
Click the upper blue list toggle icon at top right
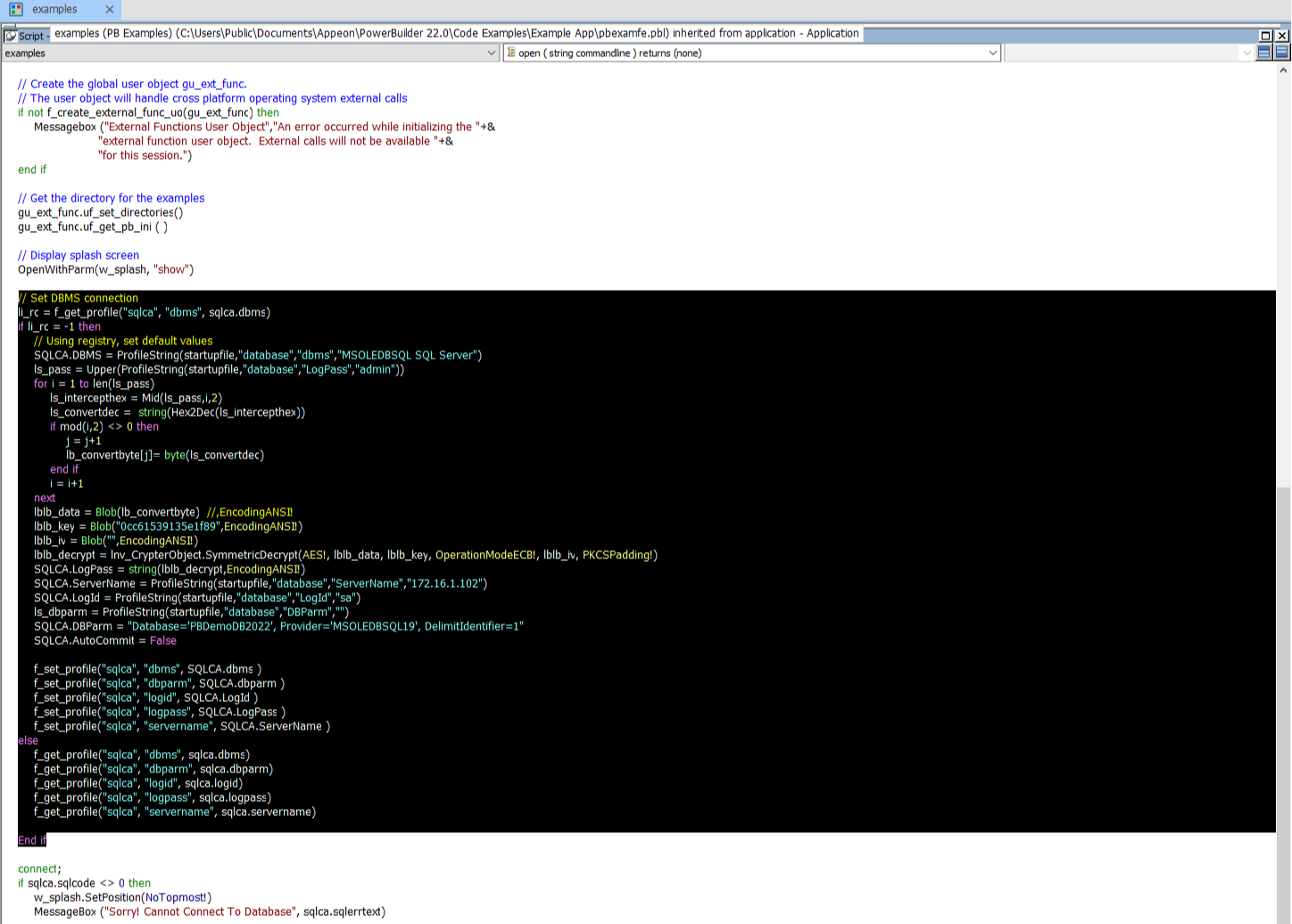[1264, 53]
